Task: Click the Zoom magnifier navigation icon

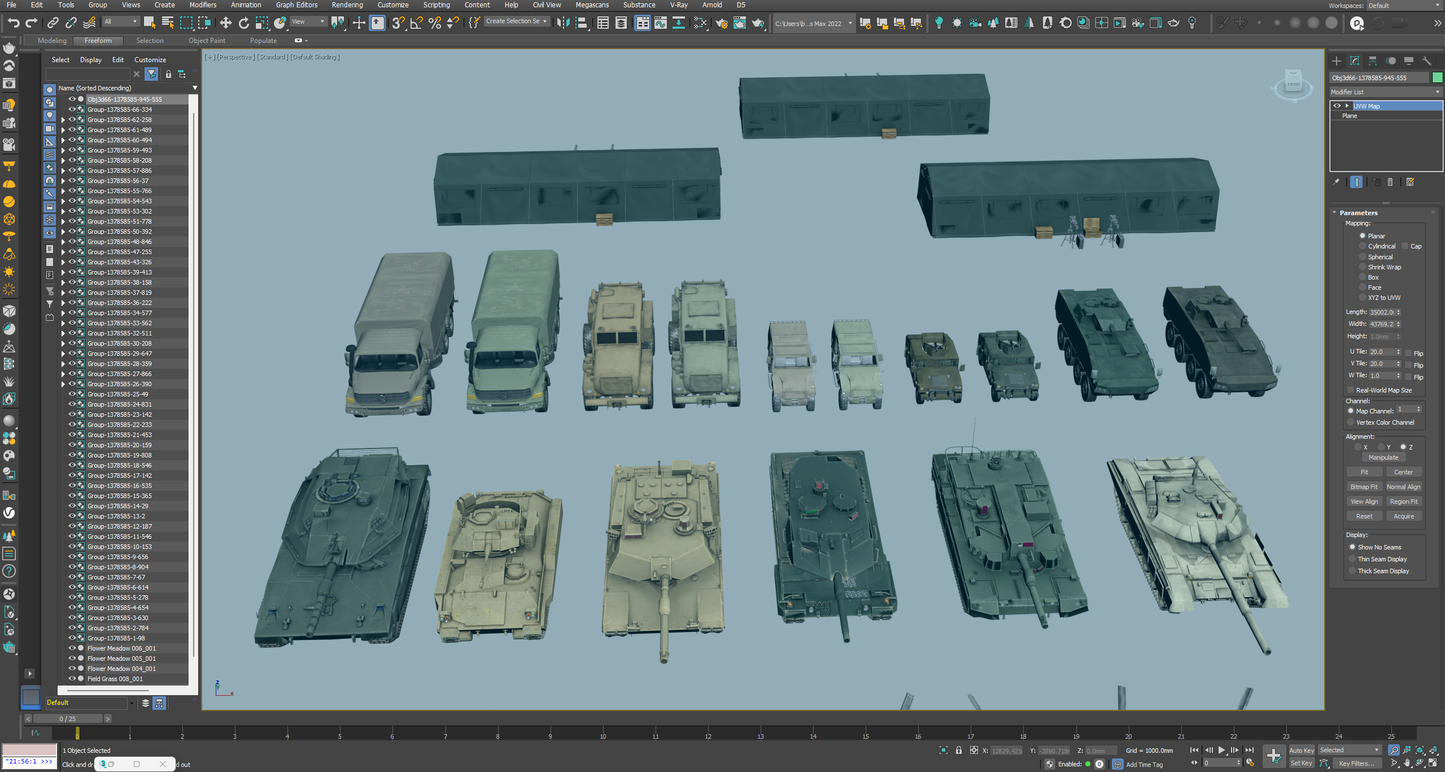Action: click(x=1395, y=750)
